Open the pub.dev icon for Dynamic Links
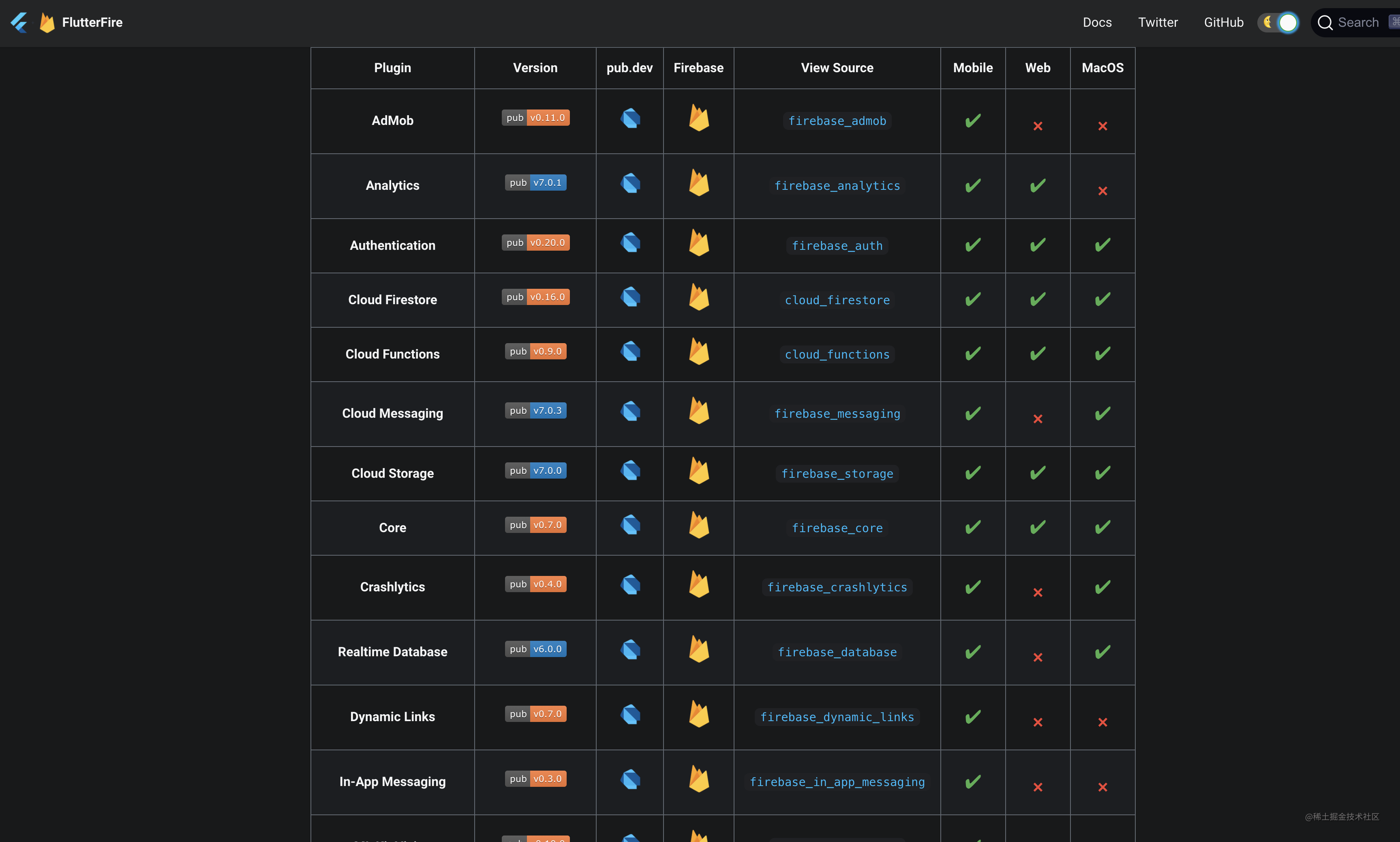Image resolution: width=1400 pixels, height=842 pixels. [x=630, y=714]
